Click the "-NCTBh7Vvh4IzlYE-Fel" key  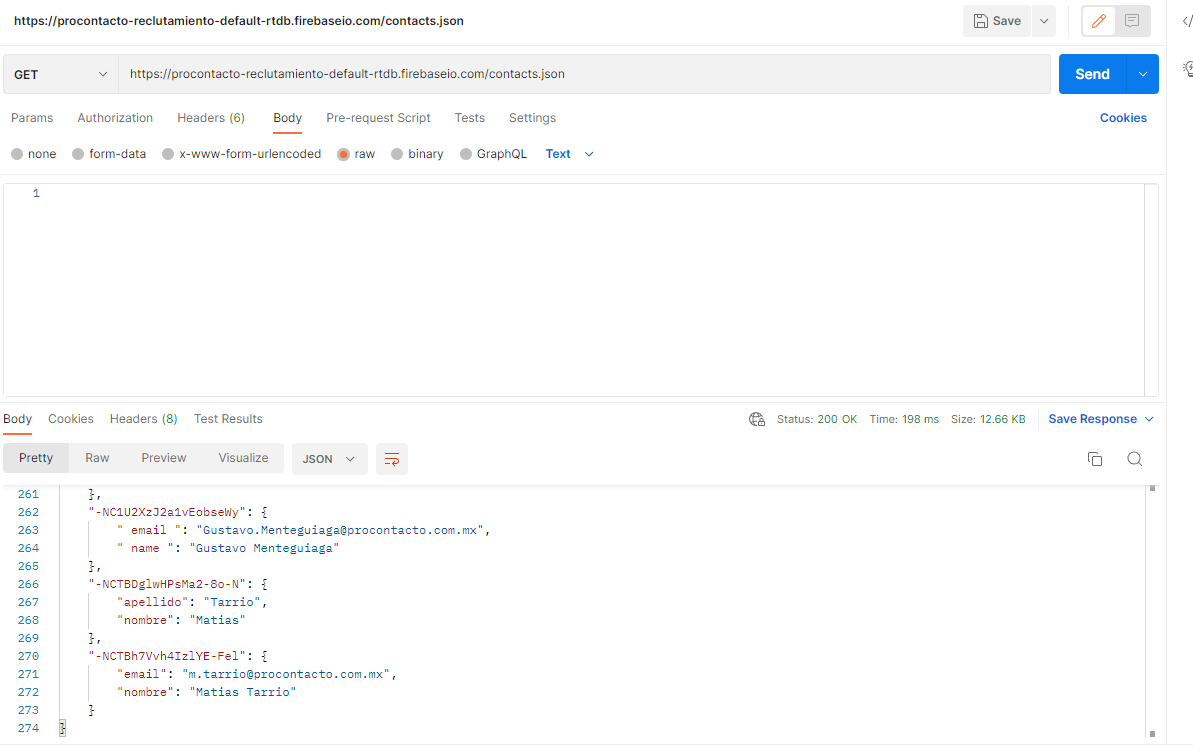pos(167,656)
